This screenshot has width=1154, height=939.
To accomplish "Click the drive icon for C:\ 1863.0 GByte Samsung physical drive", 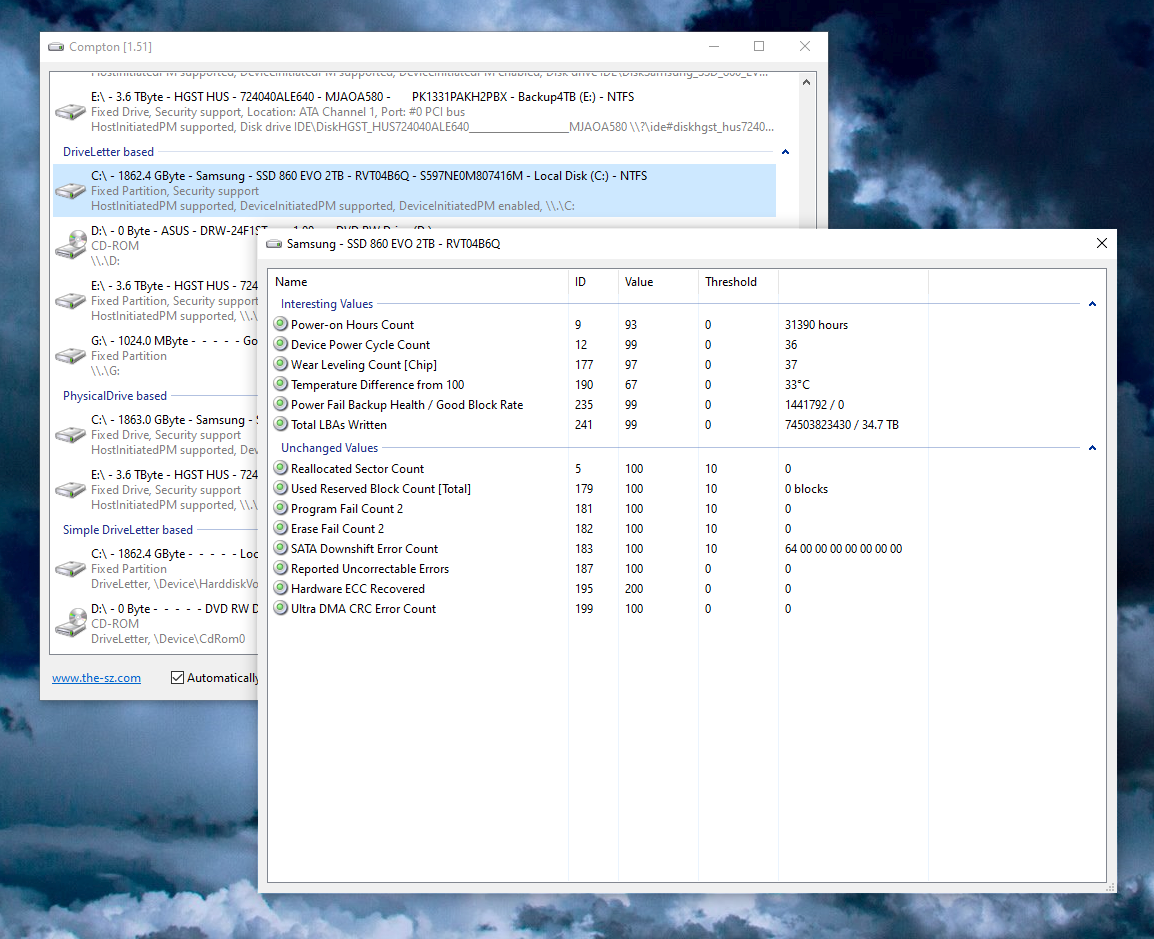I will point(71,435).
